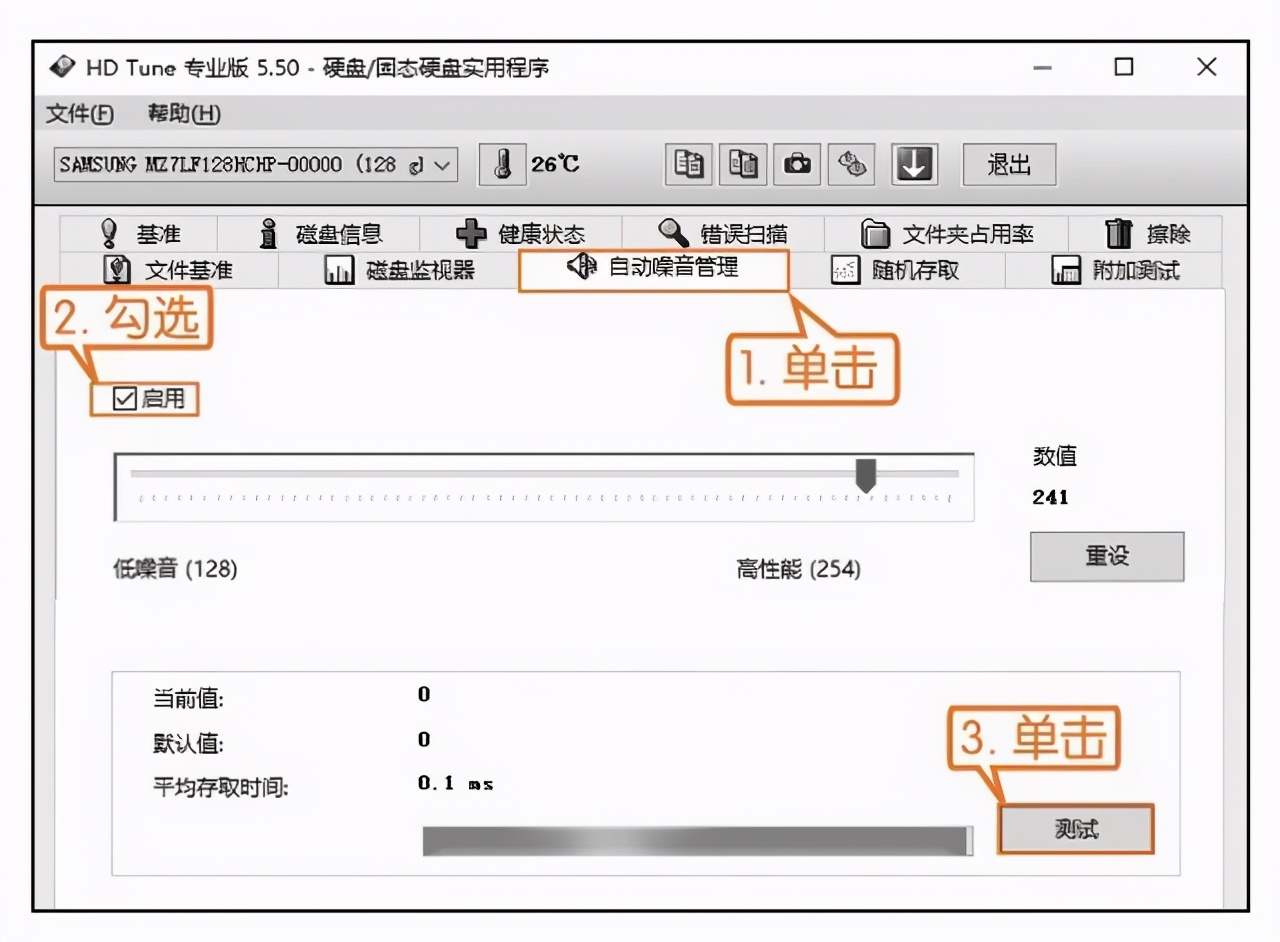Viewport: 1280px width, 942px height.
Task: Open the 磁盘监视器 tab
Action: coord(399,270)
